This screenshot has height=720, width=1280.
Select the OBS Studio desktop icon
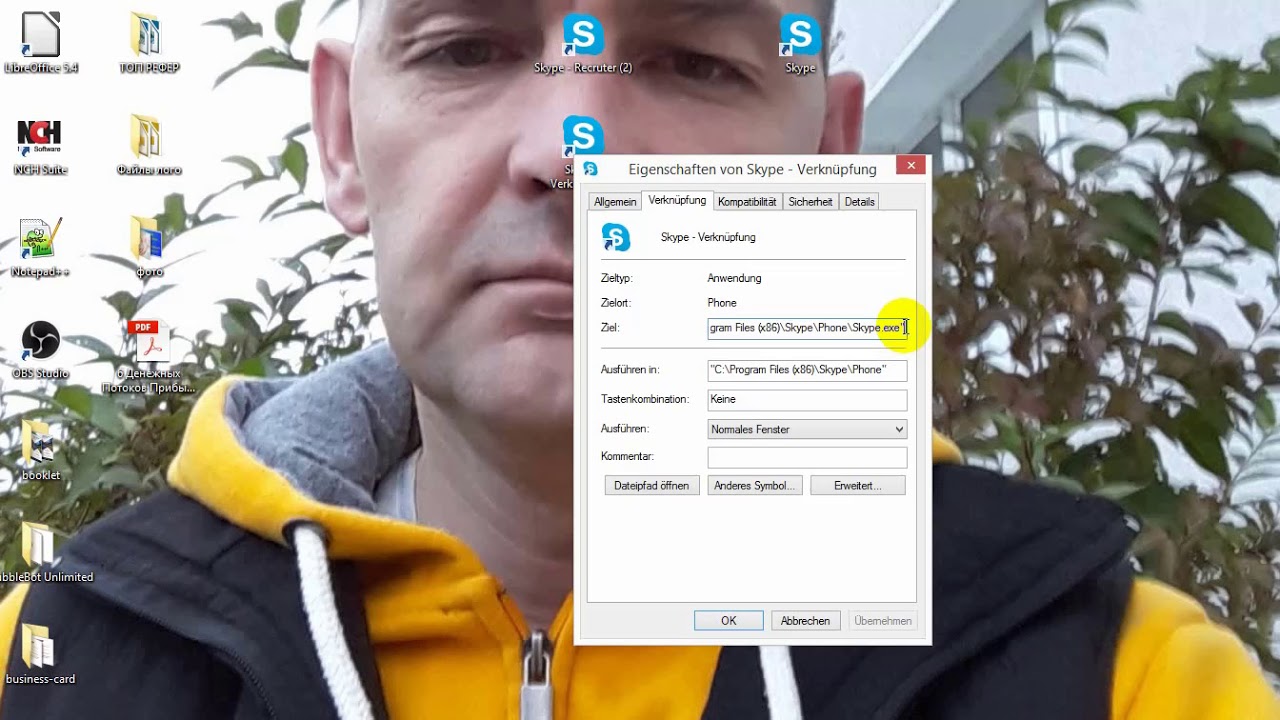(40, 350)
